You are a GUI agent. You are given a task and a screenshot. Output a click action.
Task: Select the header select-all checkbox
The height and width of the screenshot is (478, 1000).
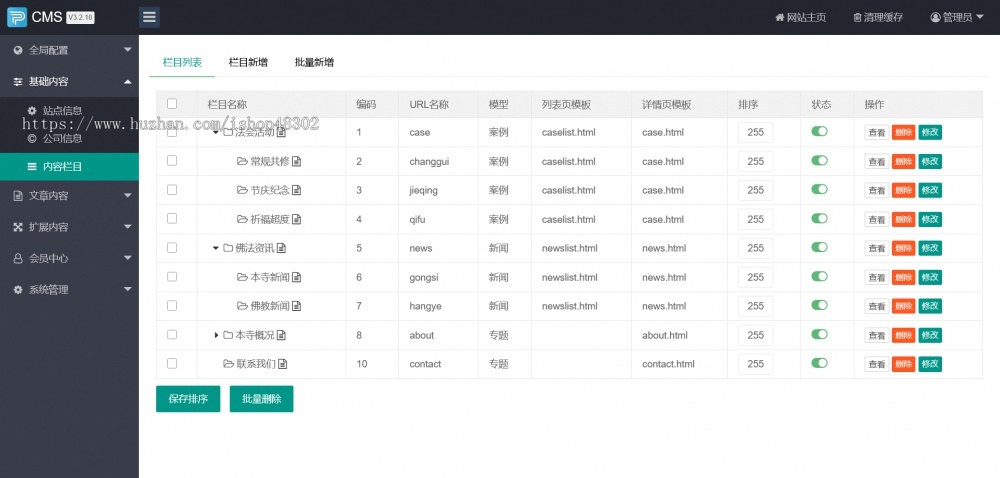coord(172,103)
